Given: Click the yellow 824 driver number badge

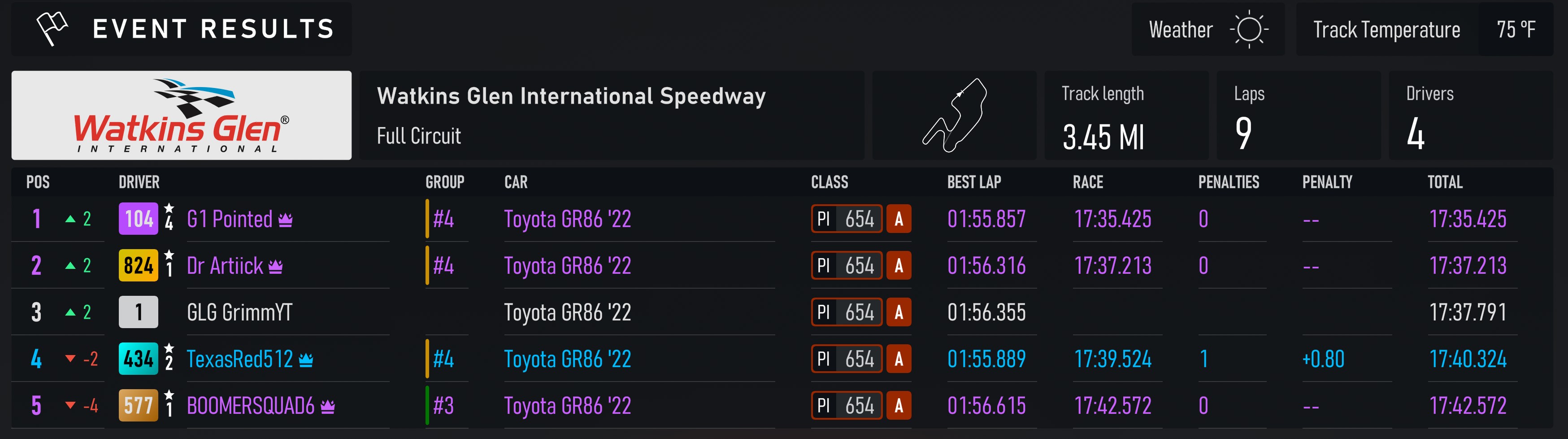Looking at the screenshot, I should point(138,265).
